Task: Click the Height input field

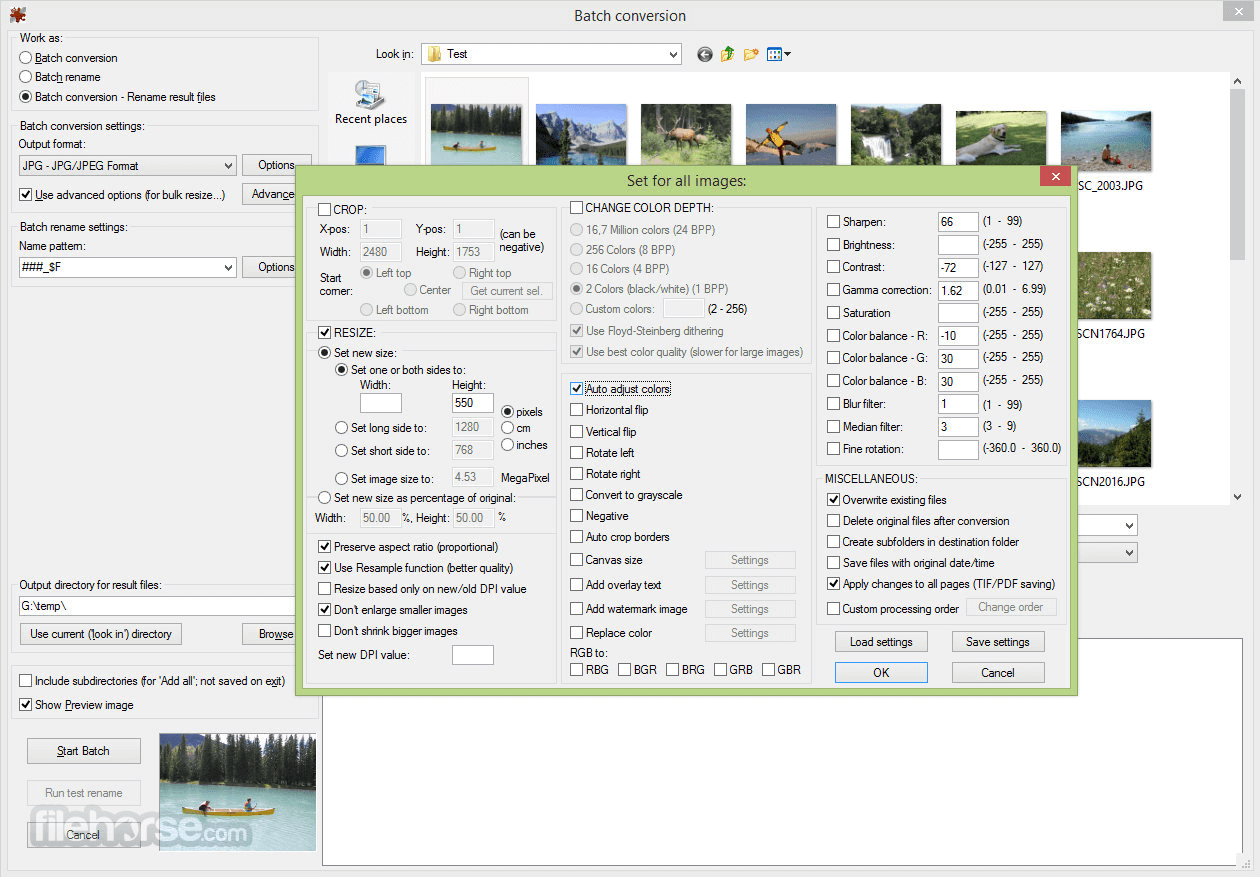Action: pyautogui.click(x=472, y=403)
